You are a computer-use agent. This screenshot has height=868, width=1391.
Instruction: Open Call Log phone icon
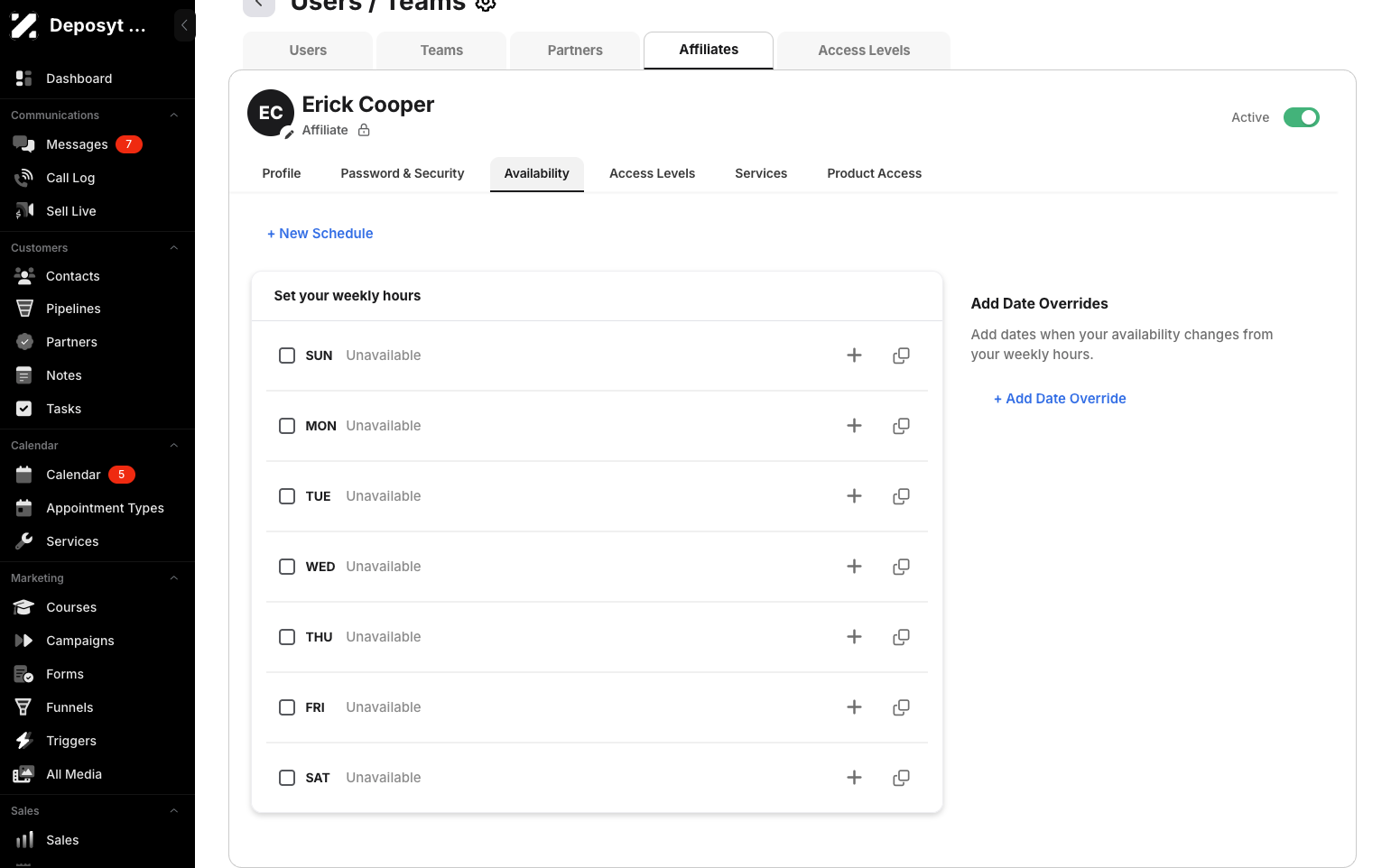(24, 178)
